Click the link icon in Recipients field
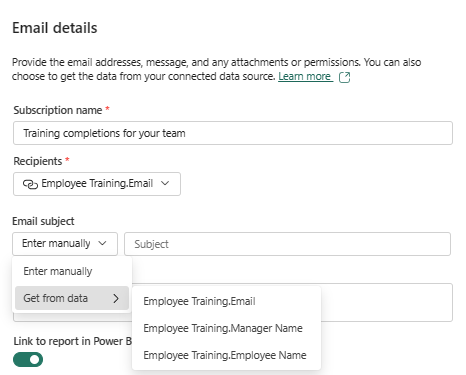466x375 pixels. pyautogui.click(x=30, y=184)
